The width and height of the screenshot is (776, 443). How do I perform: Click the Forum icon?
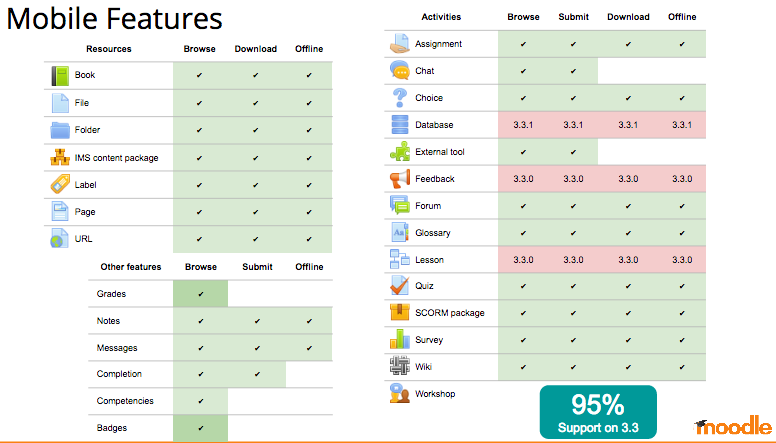pyautogui.click(x=399, y=204)
